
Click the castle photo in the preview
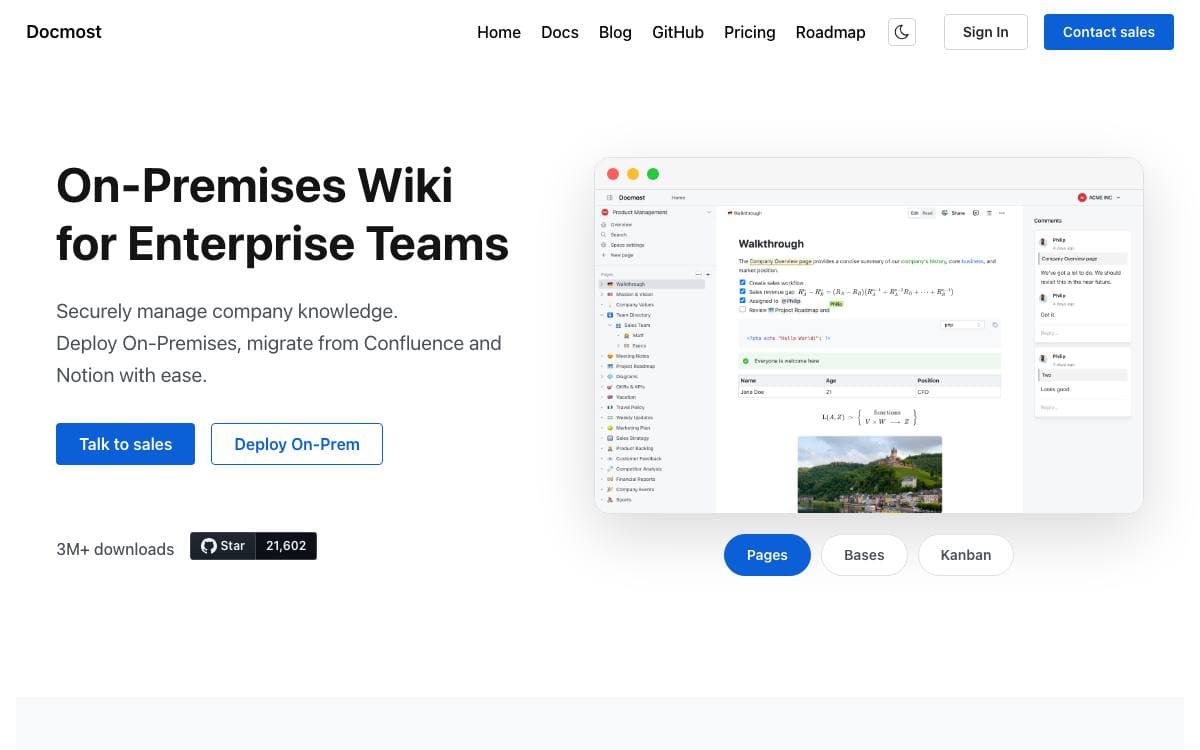pyautogui.click(x=869, y=474)
